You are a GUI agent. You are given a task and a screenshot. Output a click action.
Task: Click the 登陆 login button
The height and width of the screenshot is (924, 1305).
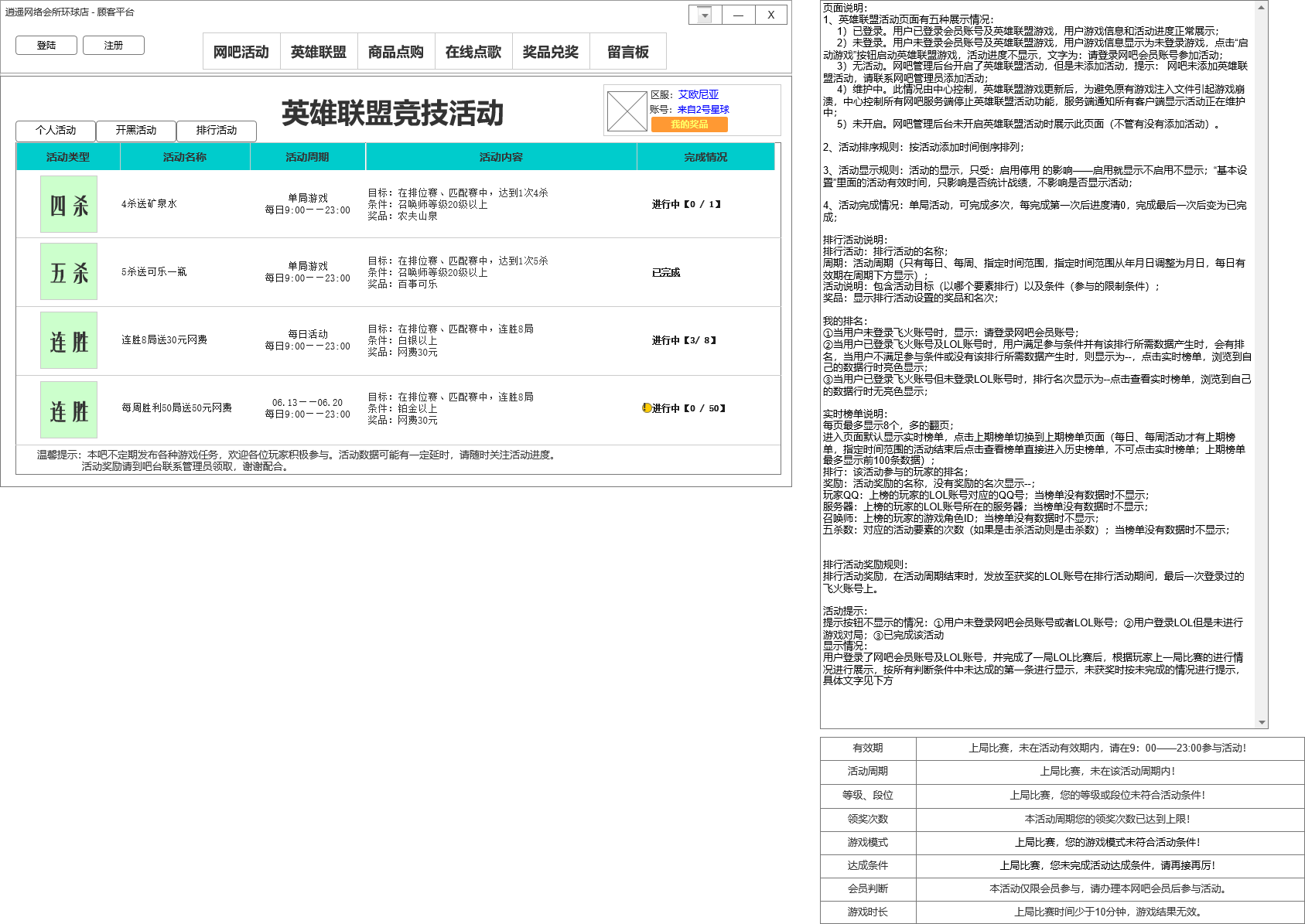pos(46,46)
